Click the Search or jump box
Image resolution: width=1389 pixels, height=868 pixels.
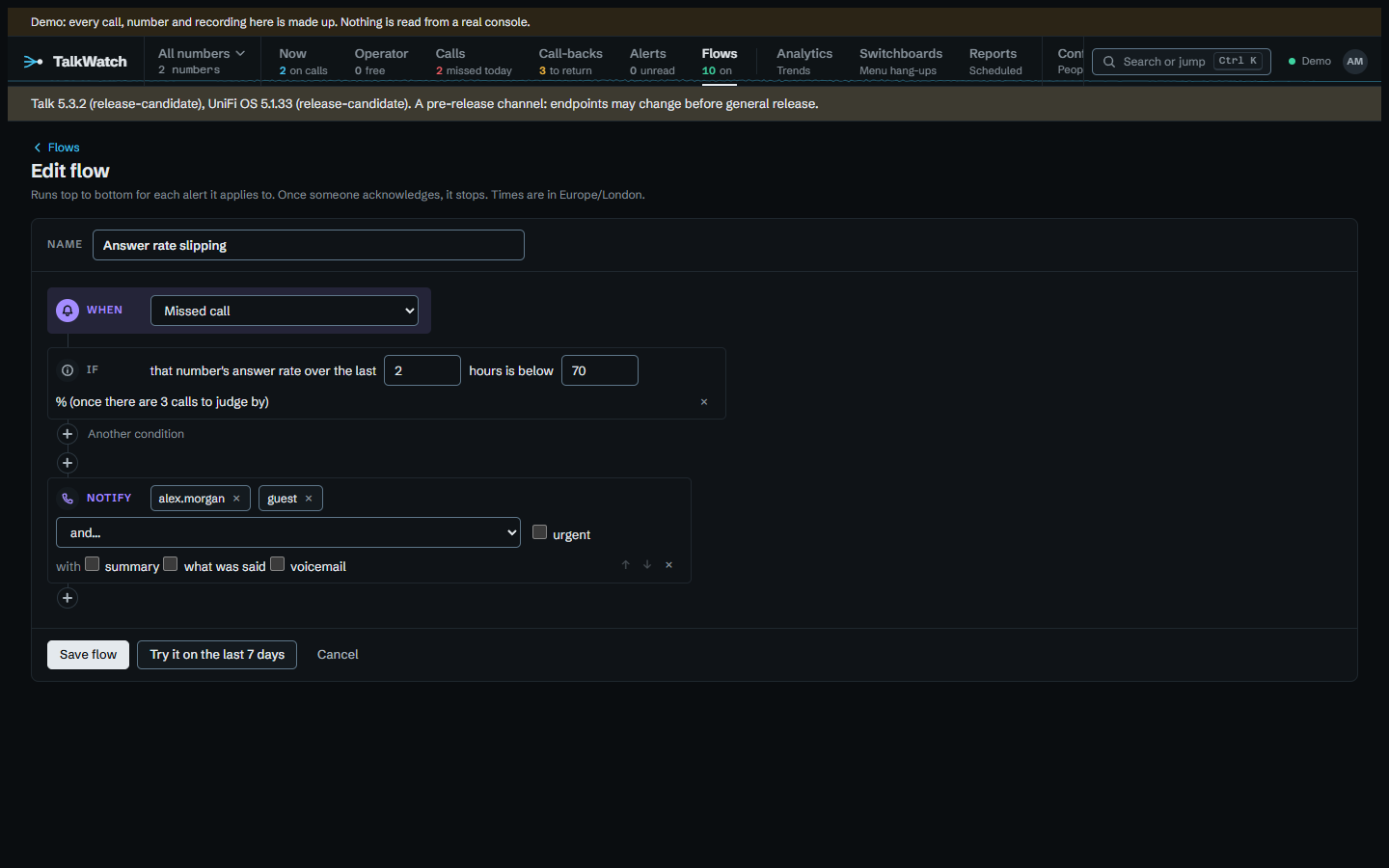click(x=1182, y=62)
